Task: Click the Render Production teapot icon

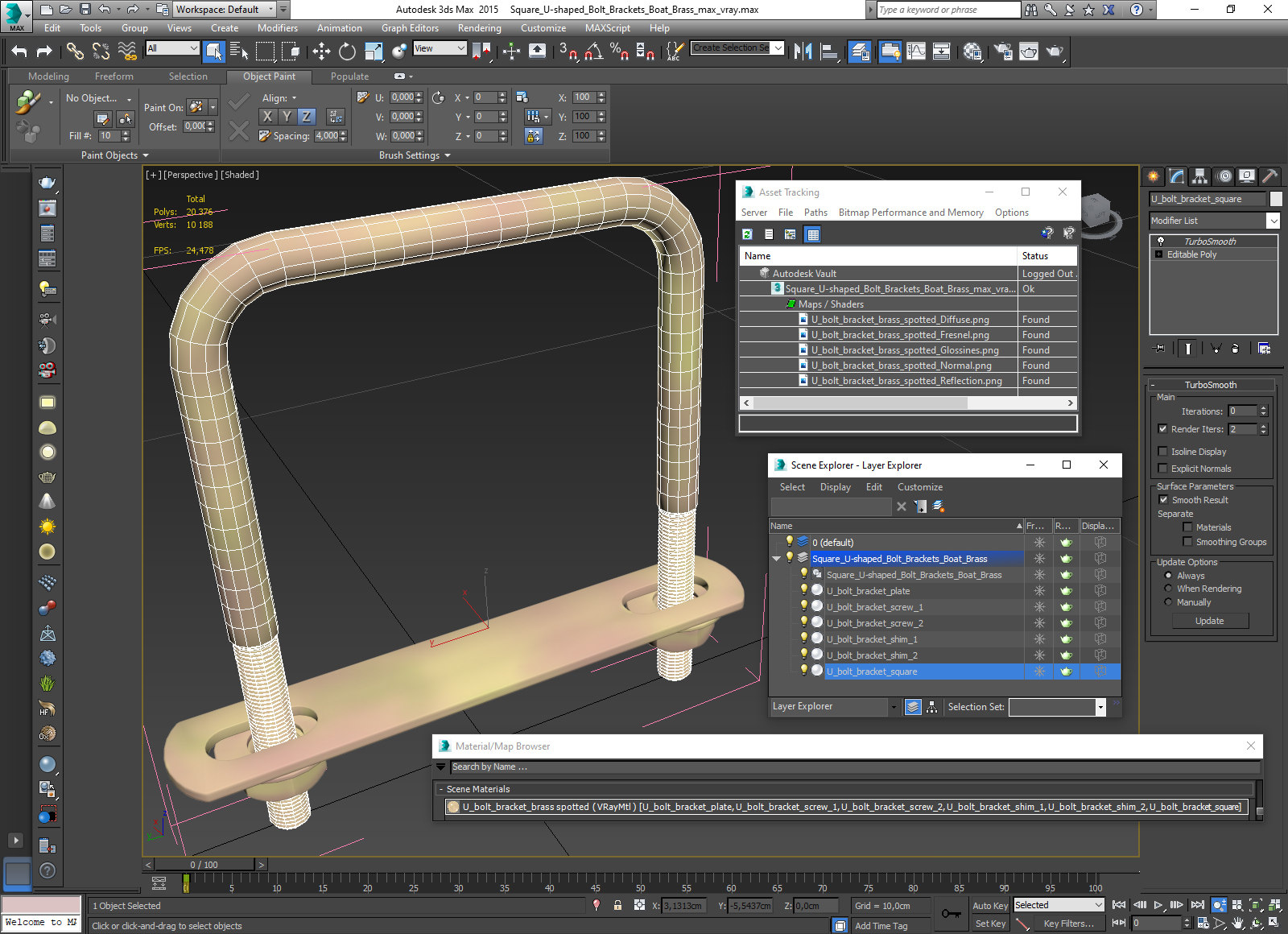Action: (x=1055, y=52)
